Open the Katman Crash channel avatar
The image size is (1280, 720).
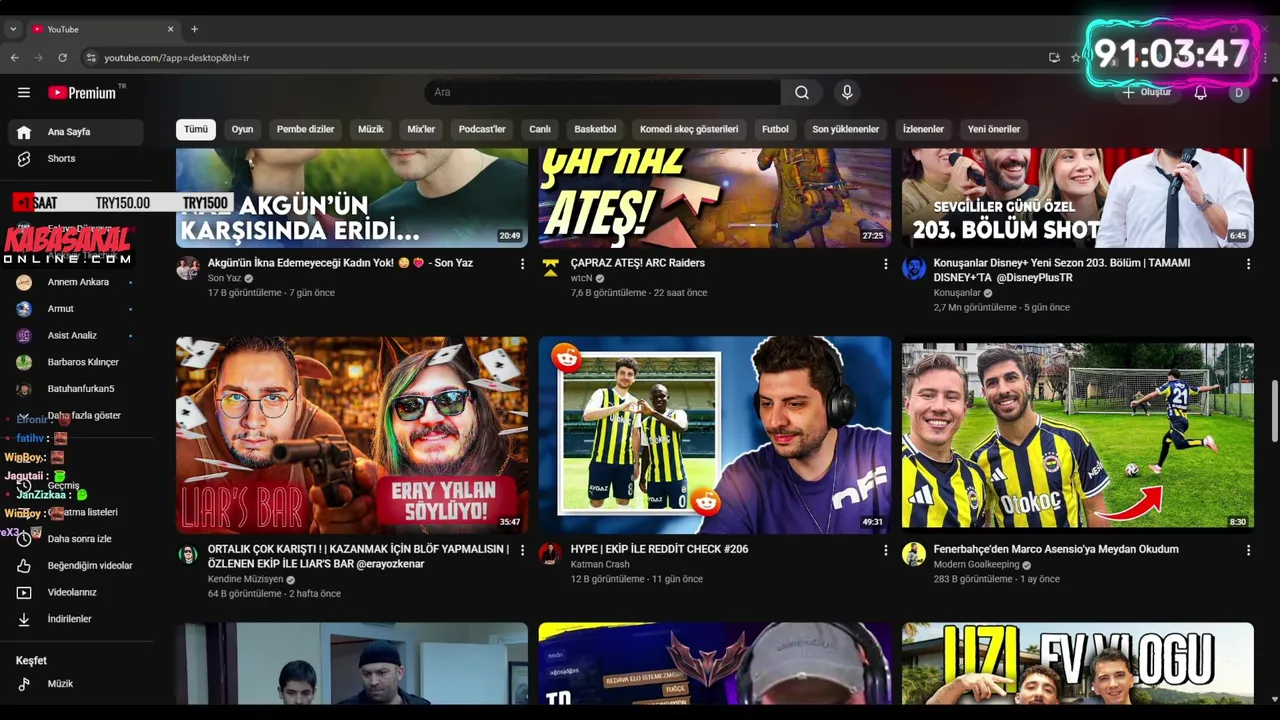click(551, 554)
